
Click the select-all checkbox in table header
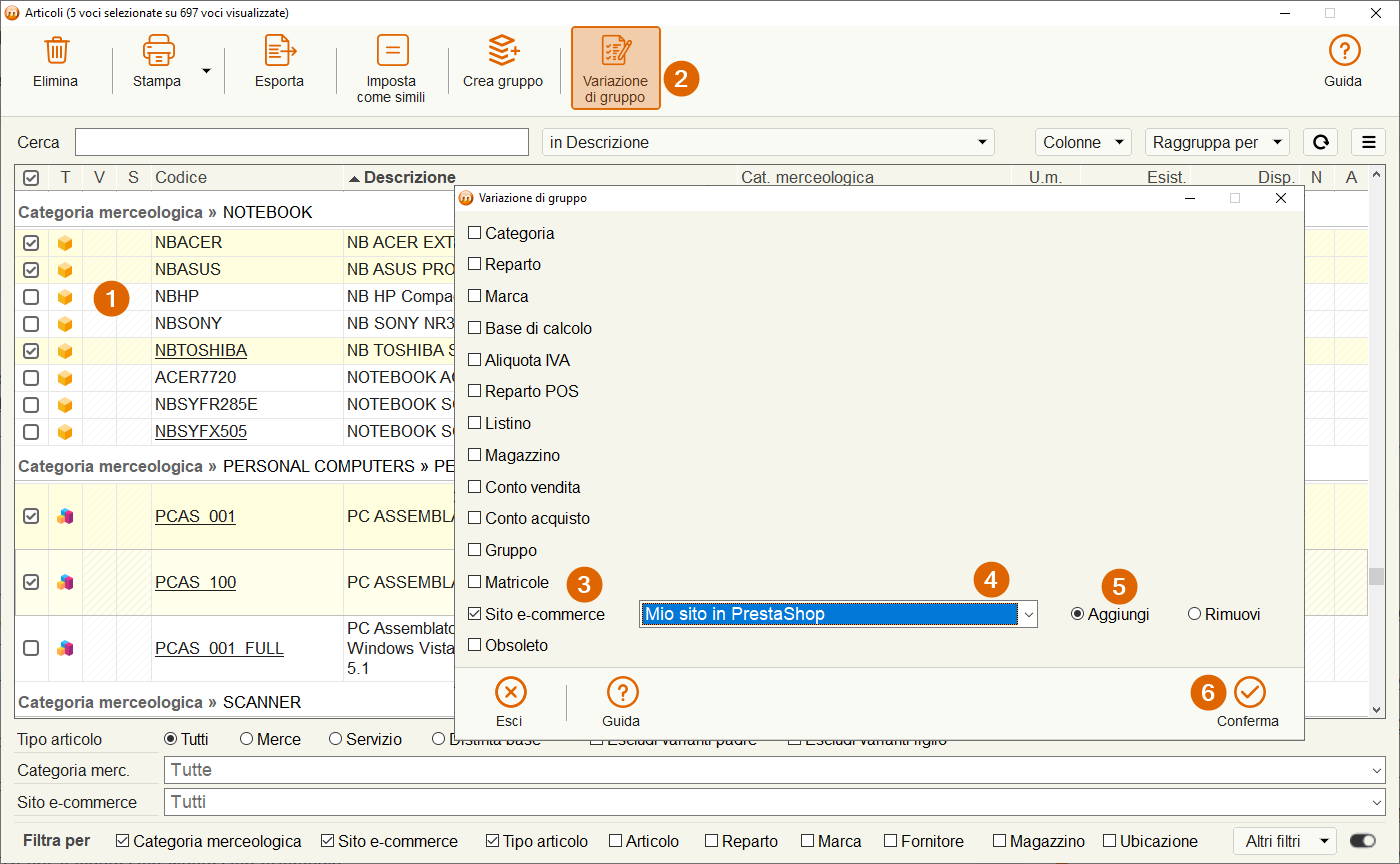click(x=31, y=177)
